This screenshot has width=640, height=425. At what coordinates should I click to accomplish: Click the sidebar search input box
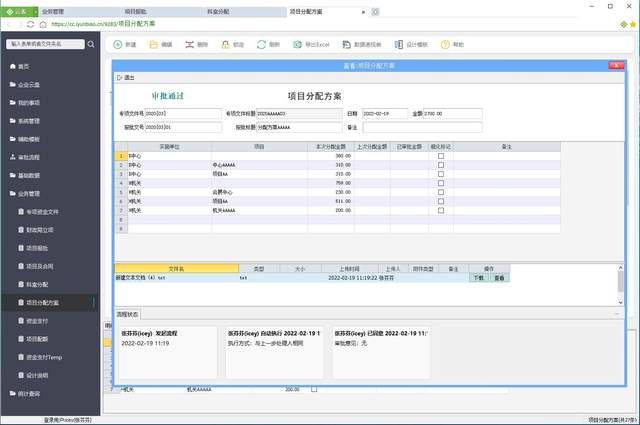(x=45, y=44)
